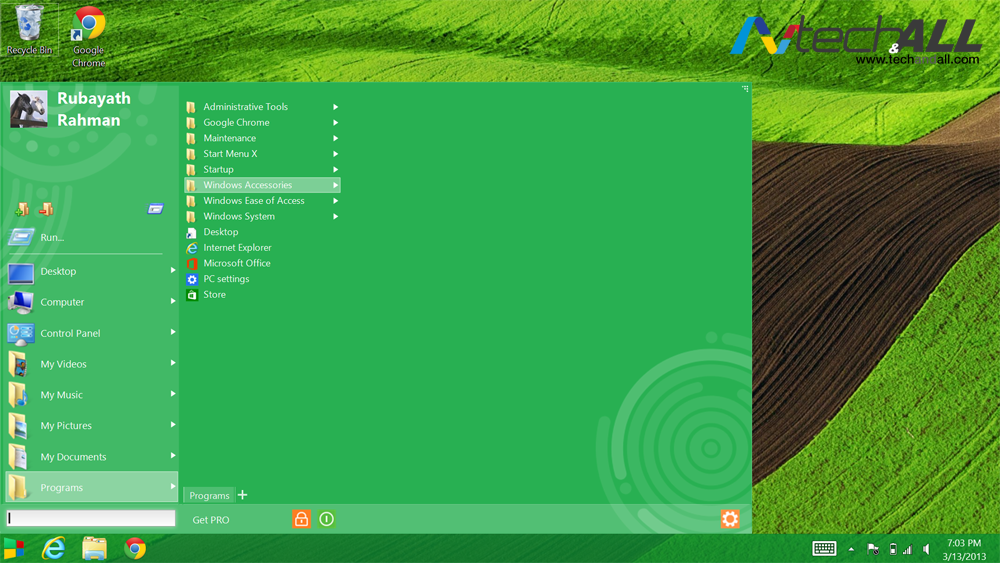Click the orange lock icon
This screenshot has width=1000, height=563.
pyautogui.click(x=301, y=519)
